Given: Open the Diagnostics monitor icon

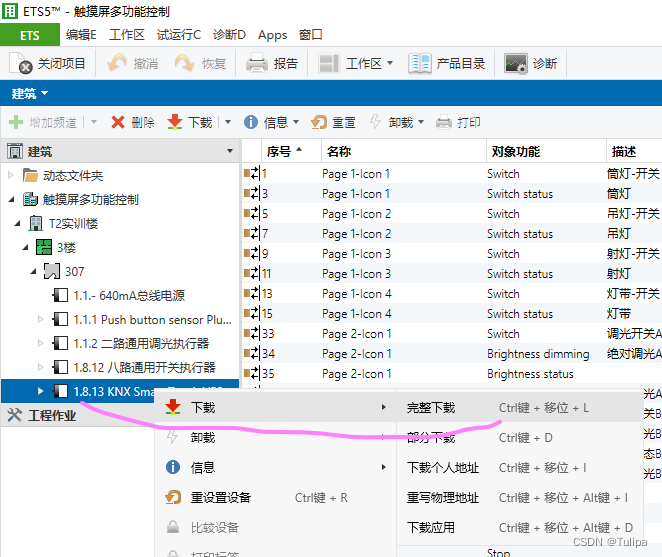Looking at the screenshot, I should tap(515, 63).
